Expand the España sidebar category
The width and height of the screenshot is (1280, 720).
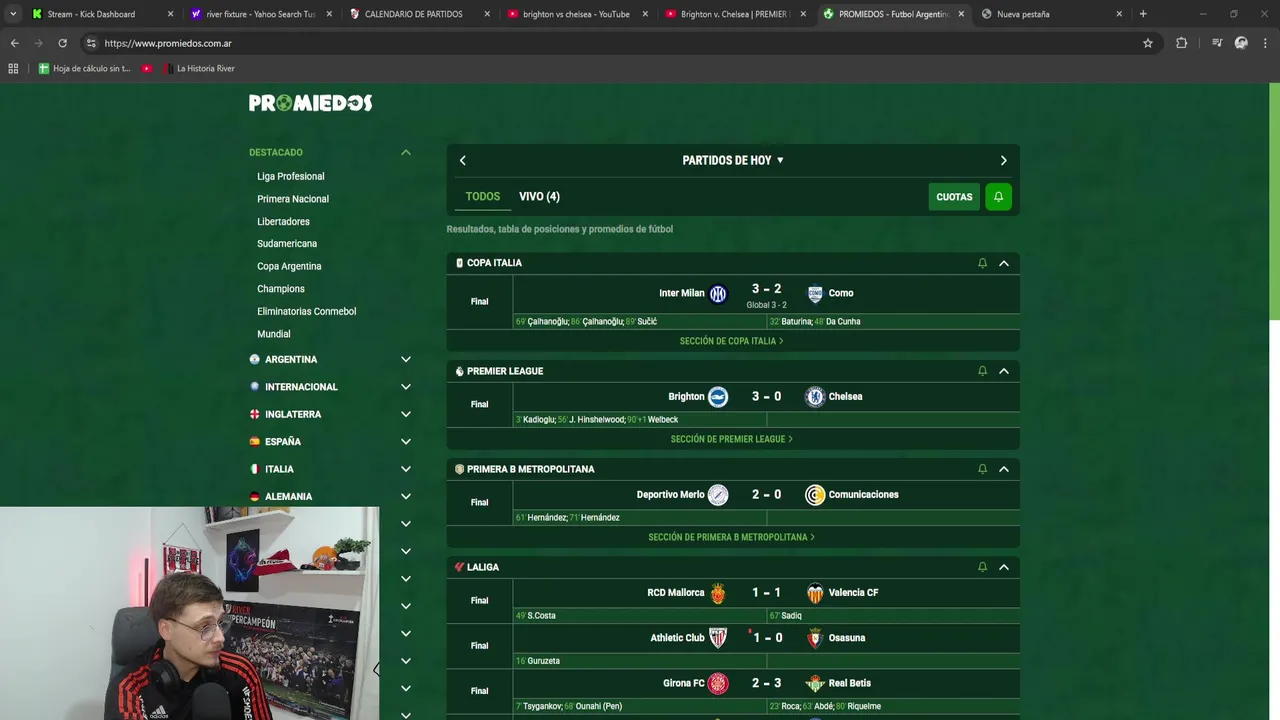(x=405, y=442)
